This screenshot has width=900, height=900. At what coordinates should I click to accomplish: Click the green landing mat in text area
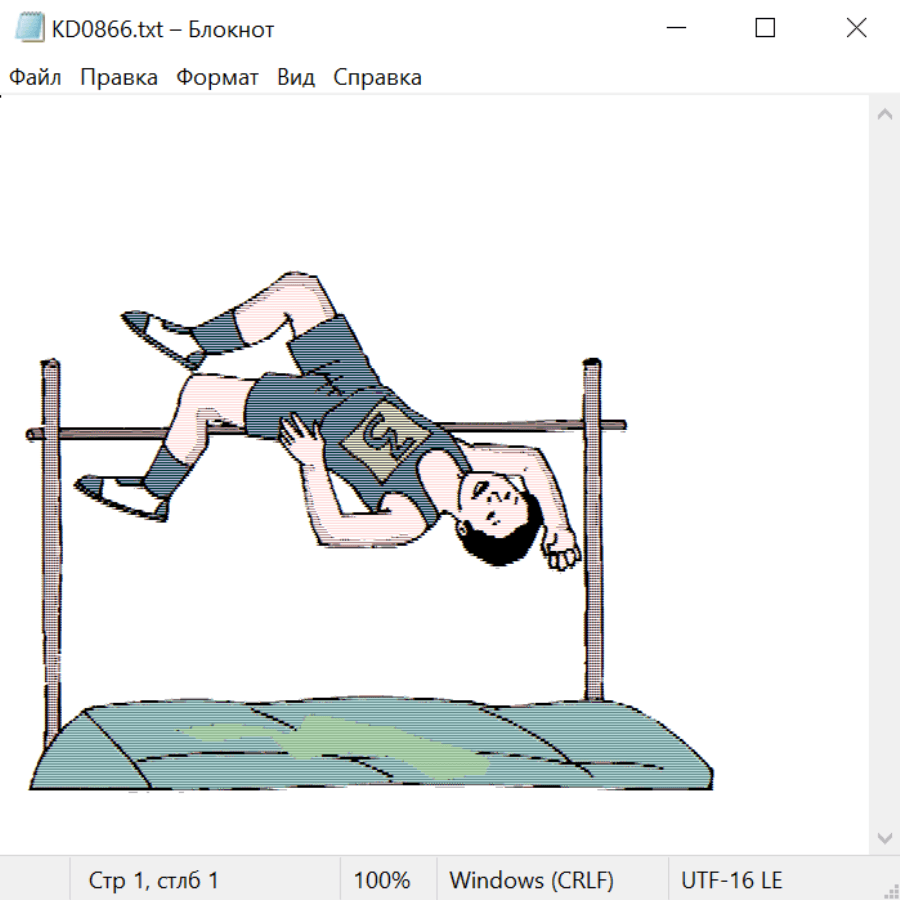(371, 744)
